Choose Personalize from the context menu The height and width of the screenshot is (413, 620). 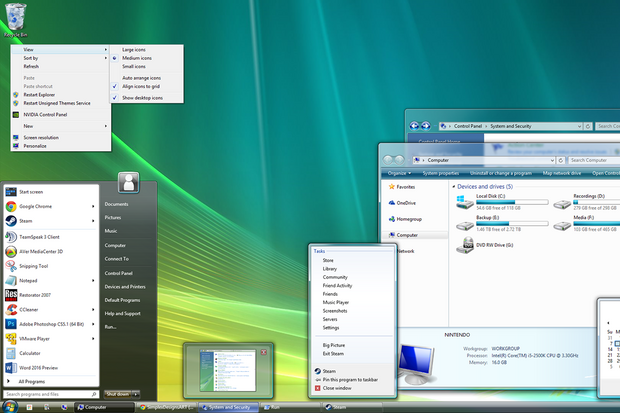point(35,146)
